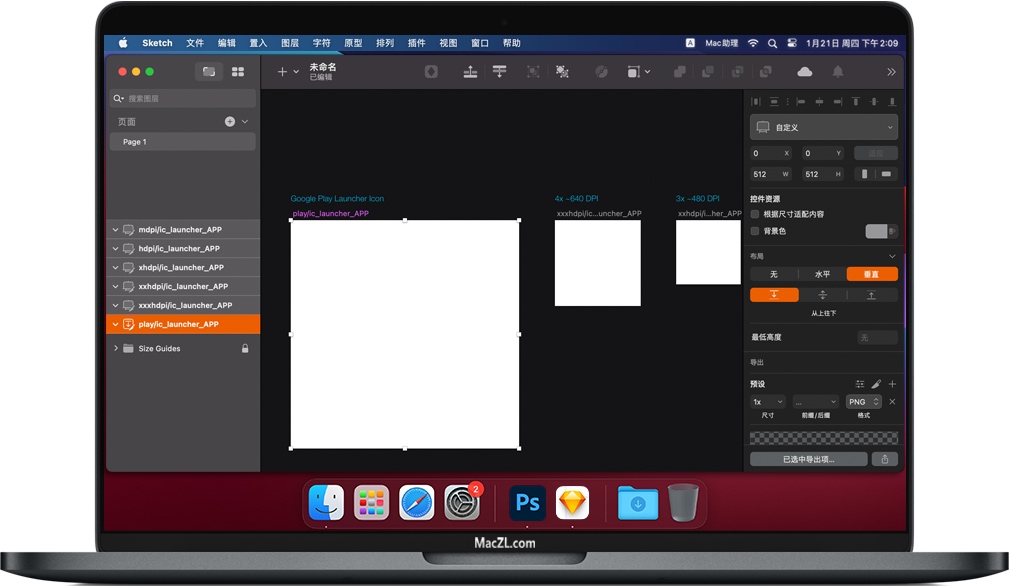Click 已选中导出项... export button
1009x586 pixels.
(x=809, y=459)
